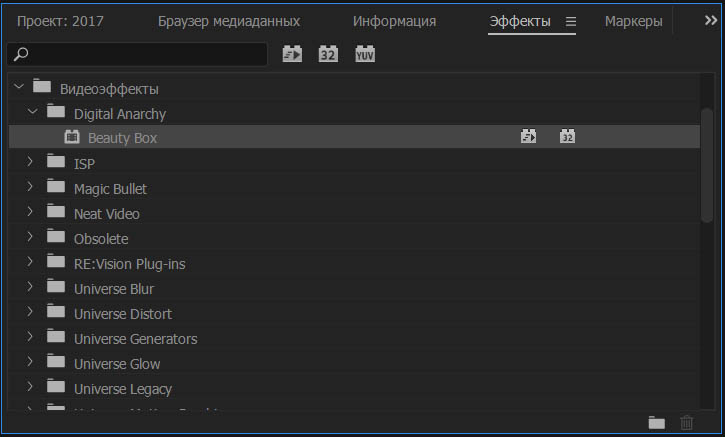Viewport: 725px width, 437px height.
Task: Select the Universe Glow label
Action: pos(117,363)
